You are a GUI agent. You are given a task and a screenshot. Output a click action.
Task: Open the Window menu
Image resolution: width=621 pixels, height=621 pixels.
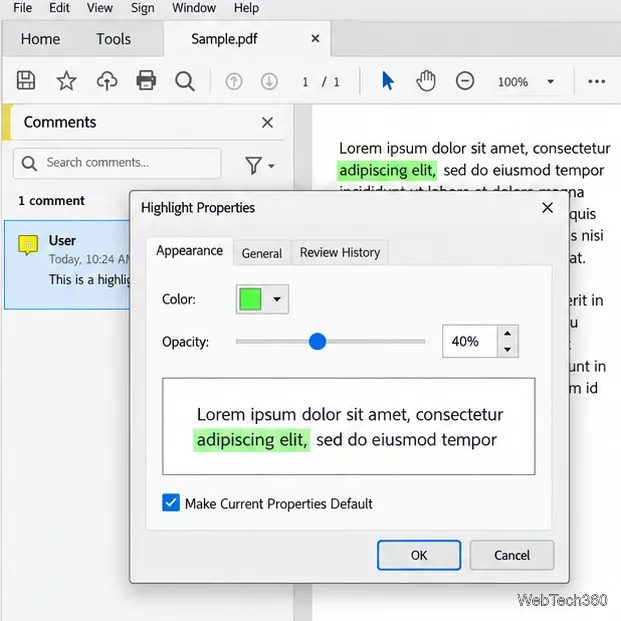[194, 8]
